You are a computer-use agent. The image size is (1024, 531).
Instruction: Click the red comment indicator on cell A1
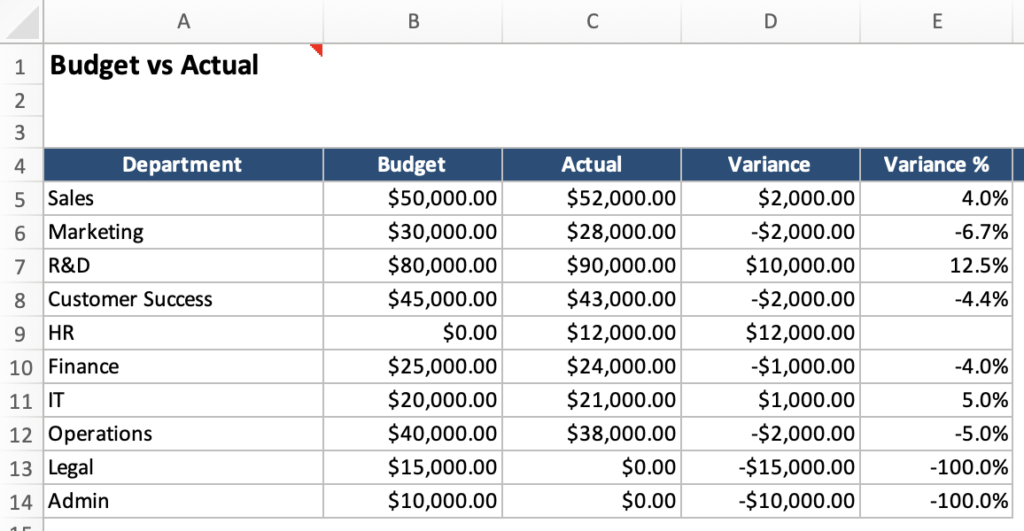click(318, 49)
